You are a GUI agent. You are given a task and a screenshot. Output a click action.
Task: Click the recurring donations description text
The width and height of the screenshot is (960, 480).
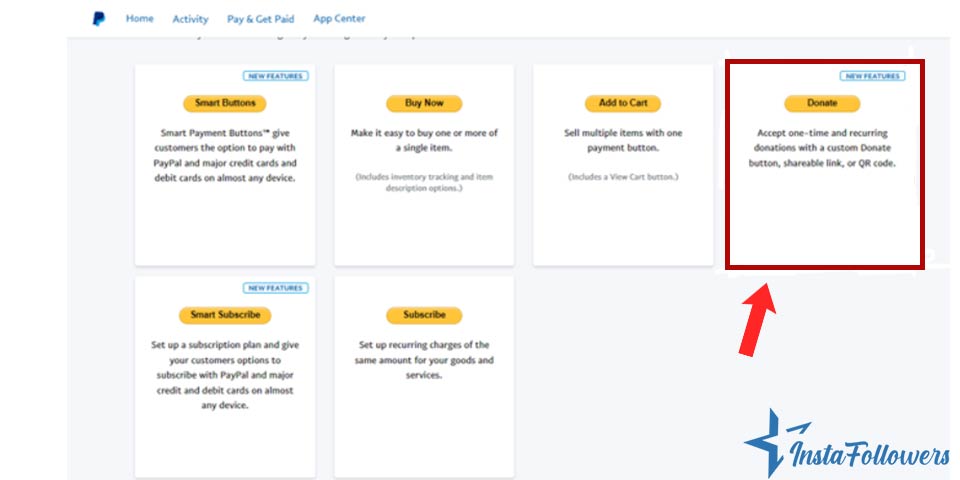822,147
